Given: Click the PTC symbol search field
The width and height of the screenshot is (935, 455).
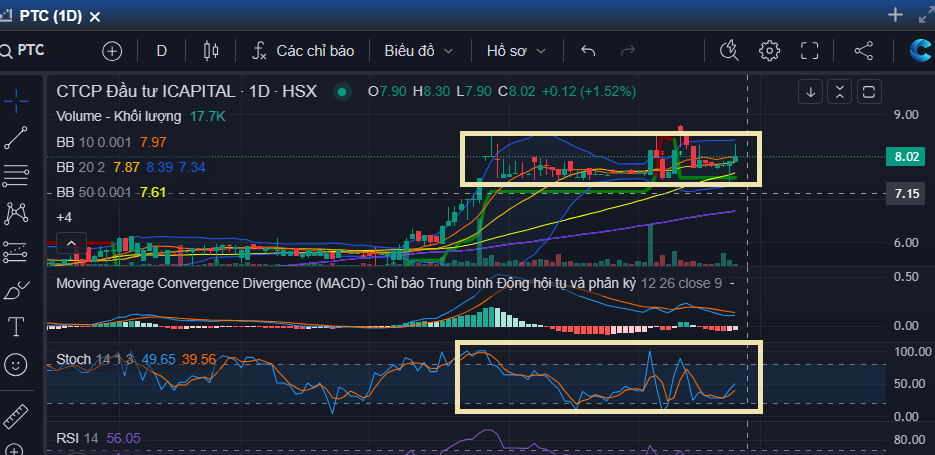Looking at the screenshot, I should pyautogui.click(x=40, y=51).
